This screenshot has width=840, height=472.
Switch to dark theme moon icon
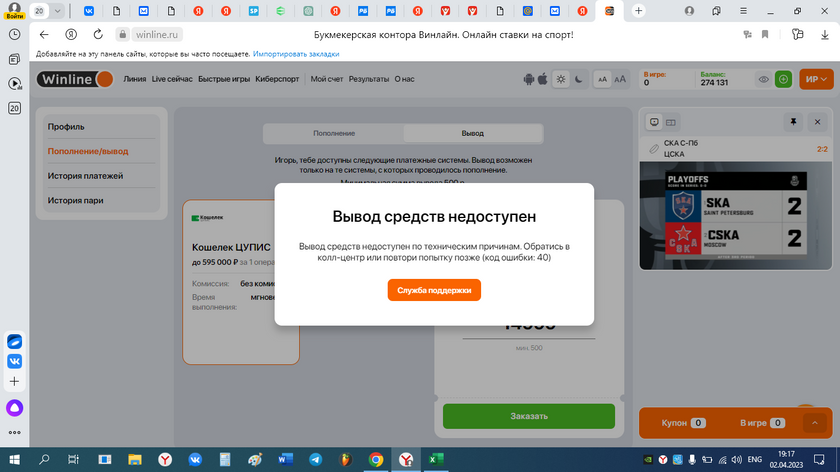point(579,79)
